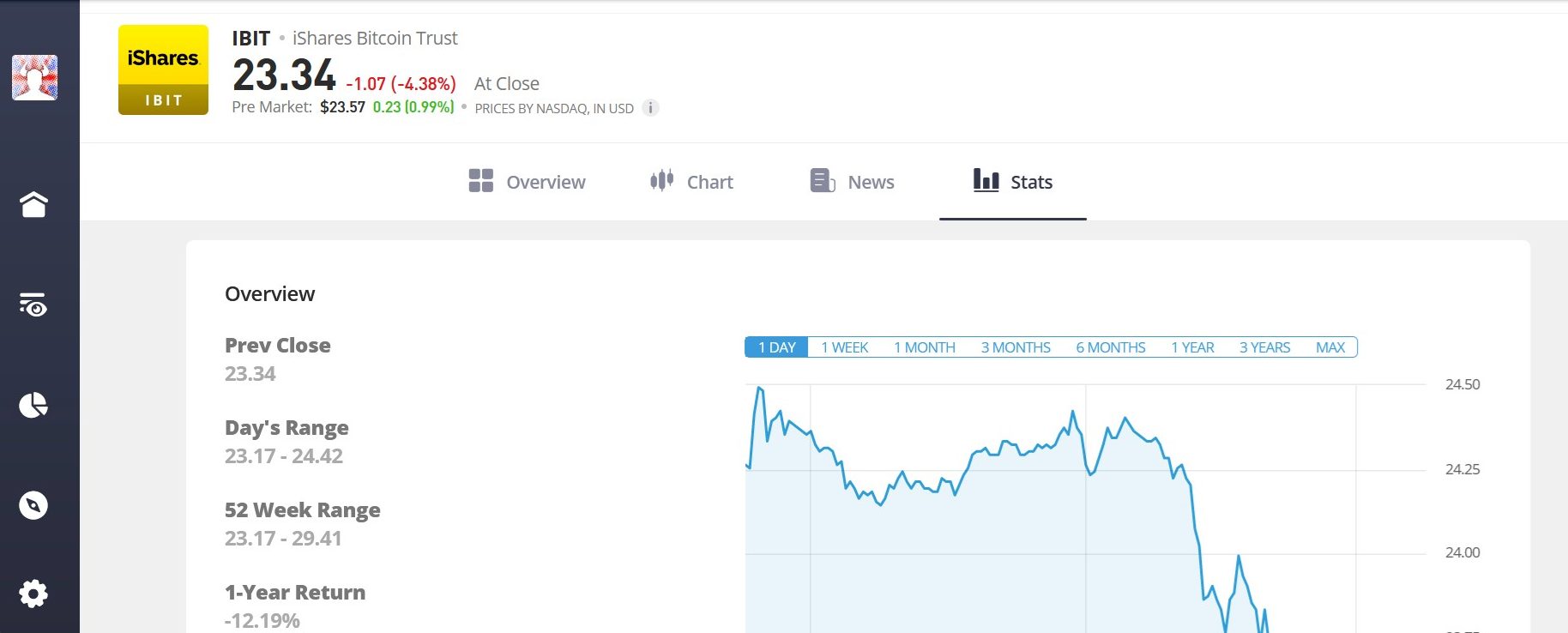Select 3 MONTHS chart range
This screenshot has width=1568, height=633.
[1016, 347]
